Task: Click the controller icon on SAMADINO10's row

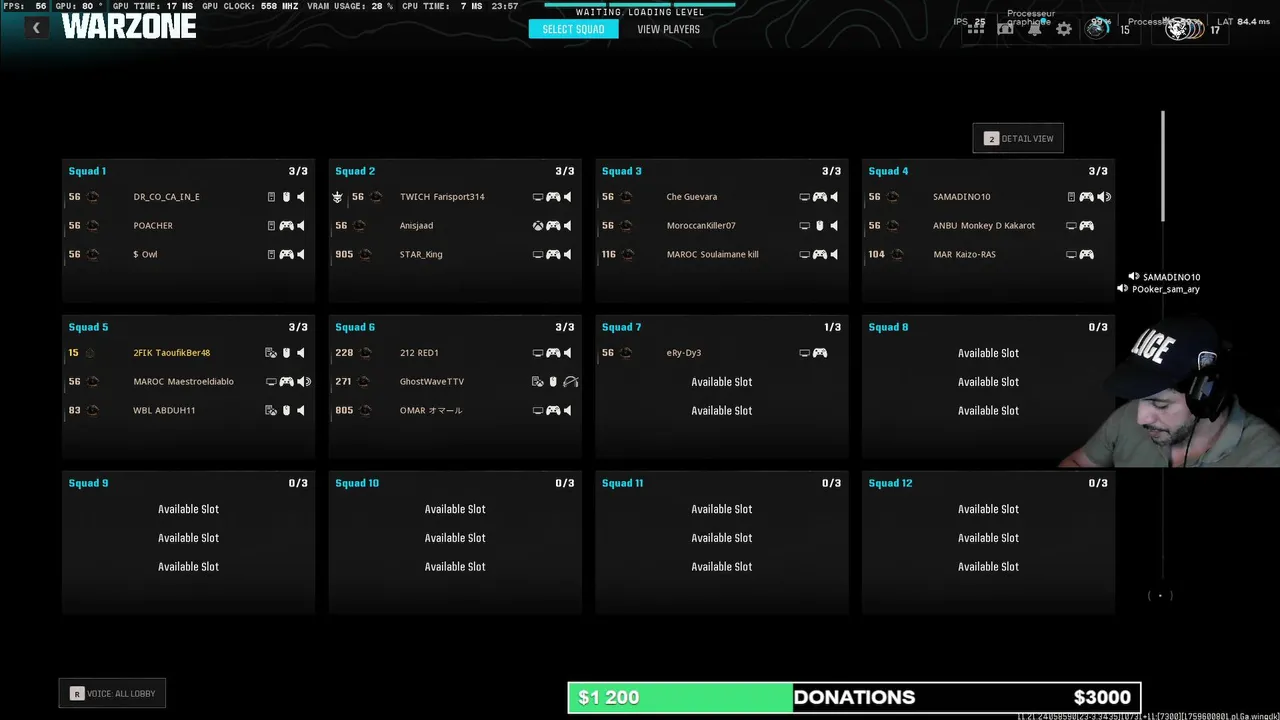Action: pyautogui.click(x=1086, y=197)
